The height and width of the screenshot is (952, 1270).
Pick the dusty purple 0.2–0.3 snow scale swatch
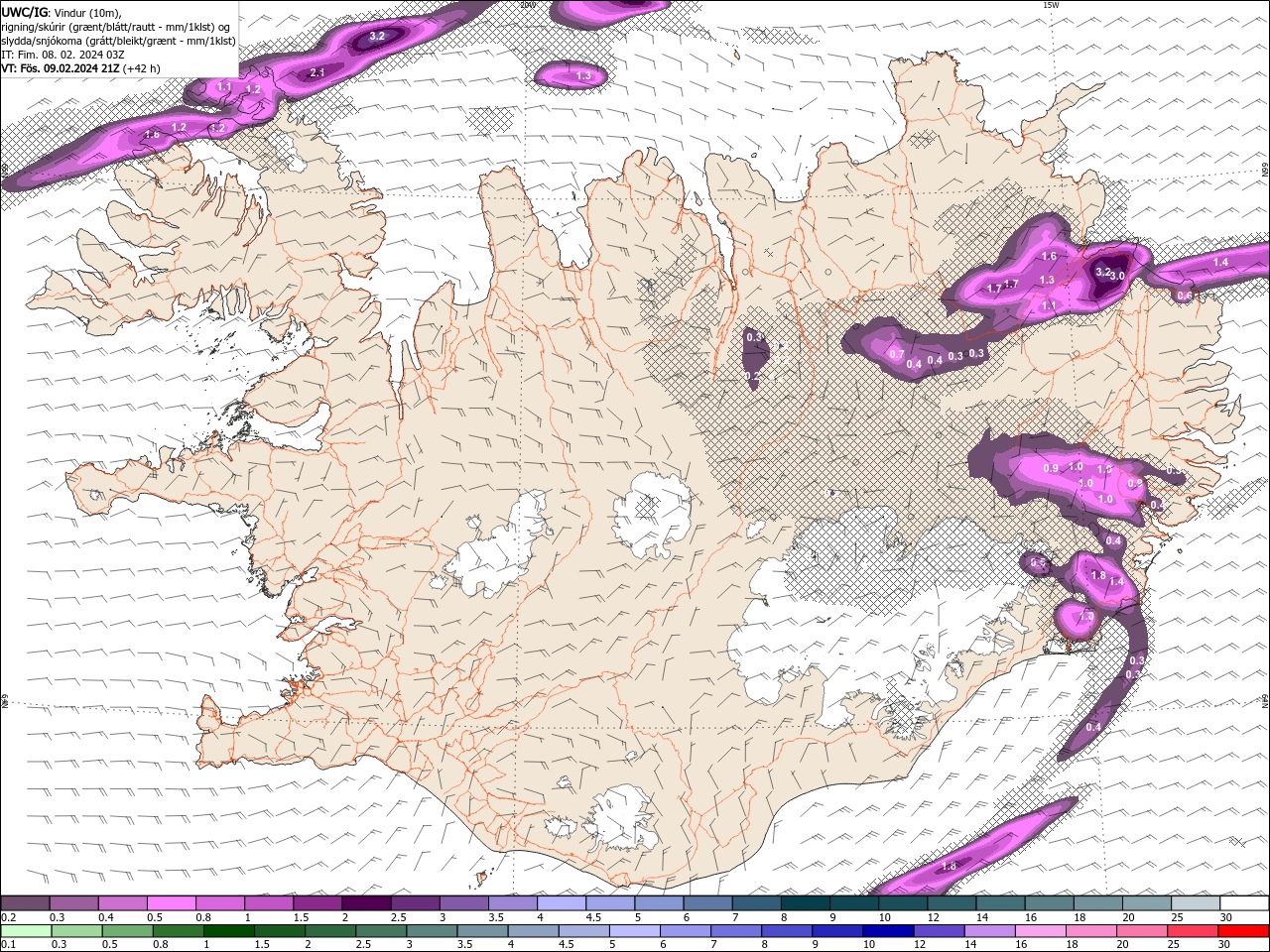(25, 903)
